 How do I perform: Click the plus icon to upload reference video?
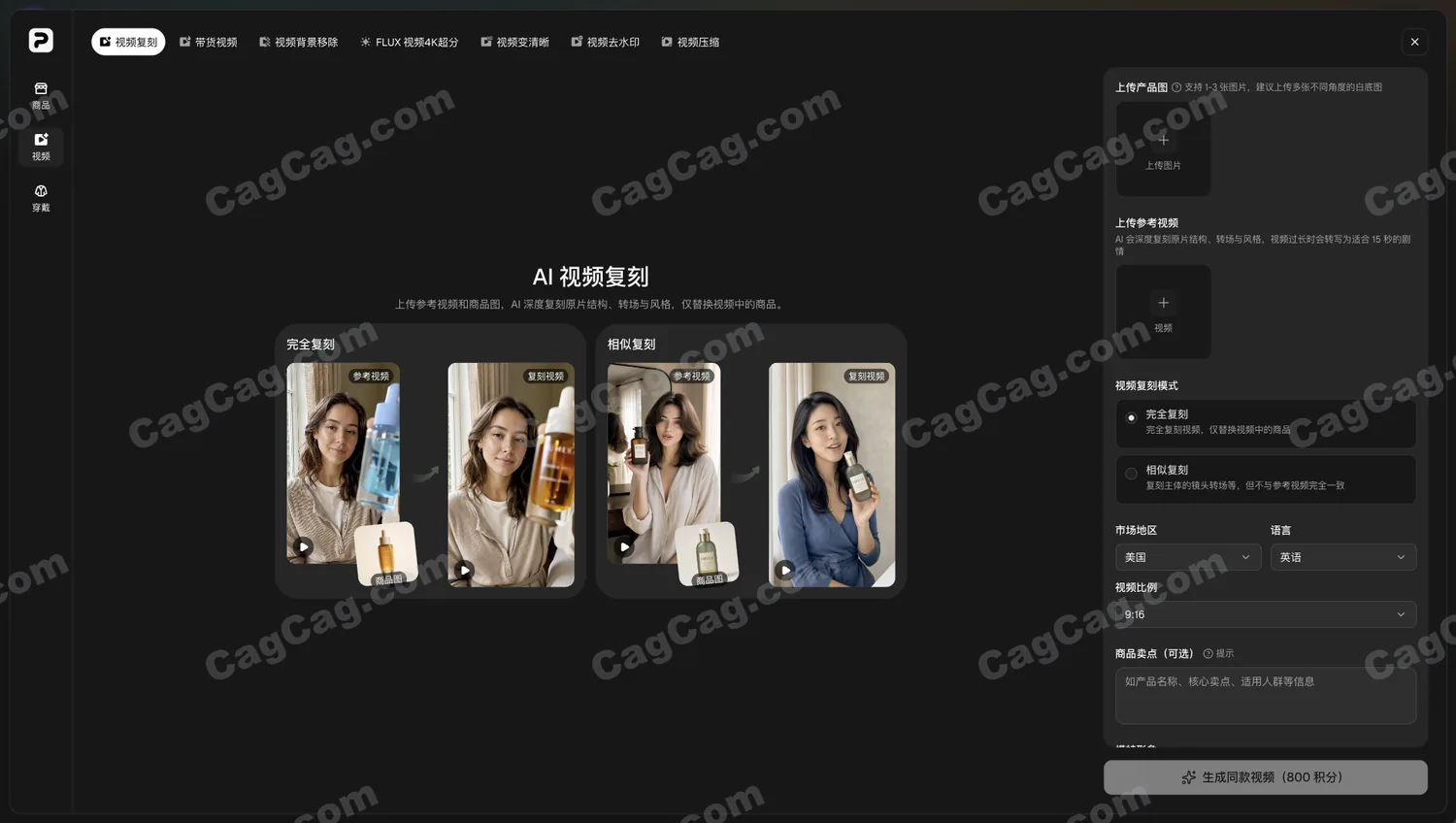click(x=1163, y=303)
